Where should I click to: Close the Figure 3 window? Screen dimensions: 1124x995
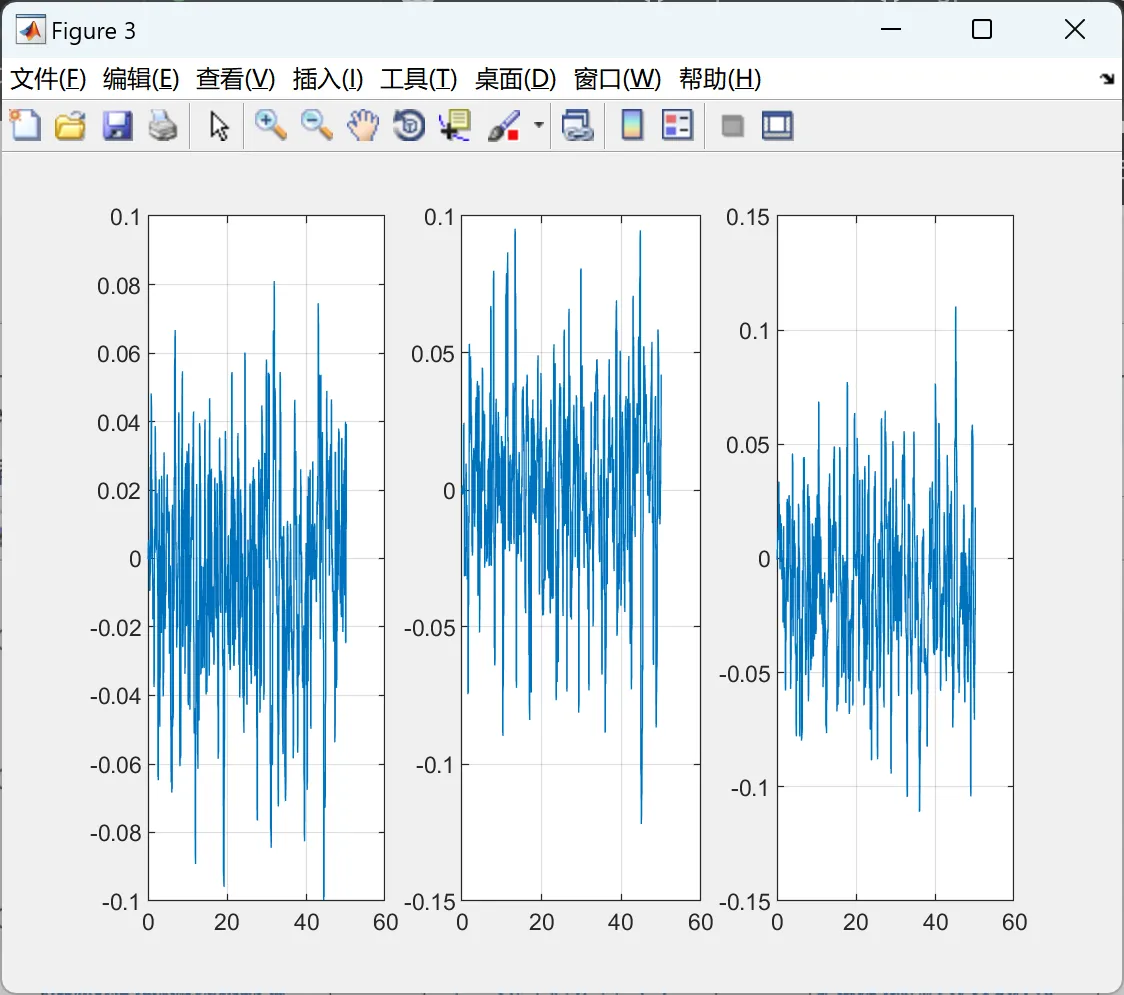1075,29
